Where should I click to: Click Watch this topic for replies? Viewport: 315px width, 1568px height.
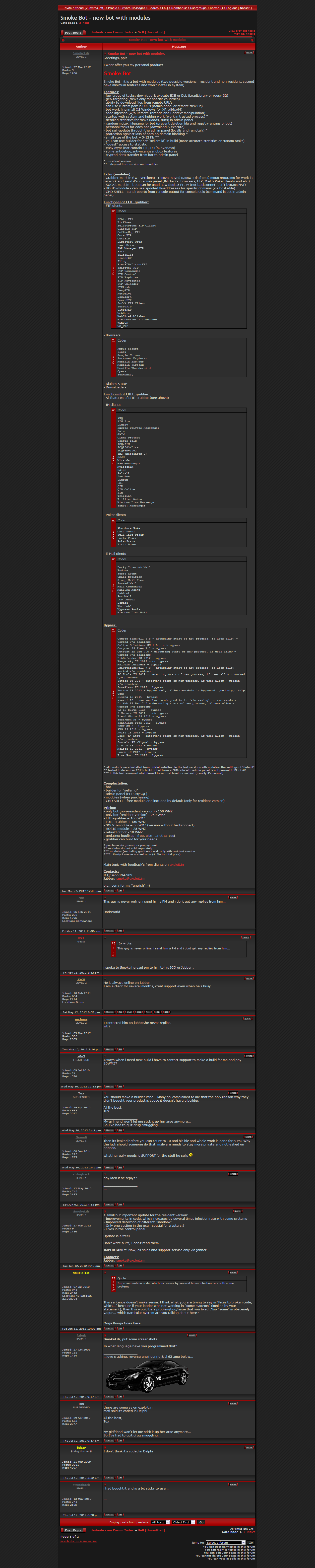point(78,1542)
